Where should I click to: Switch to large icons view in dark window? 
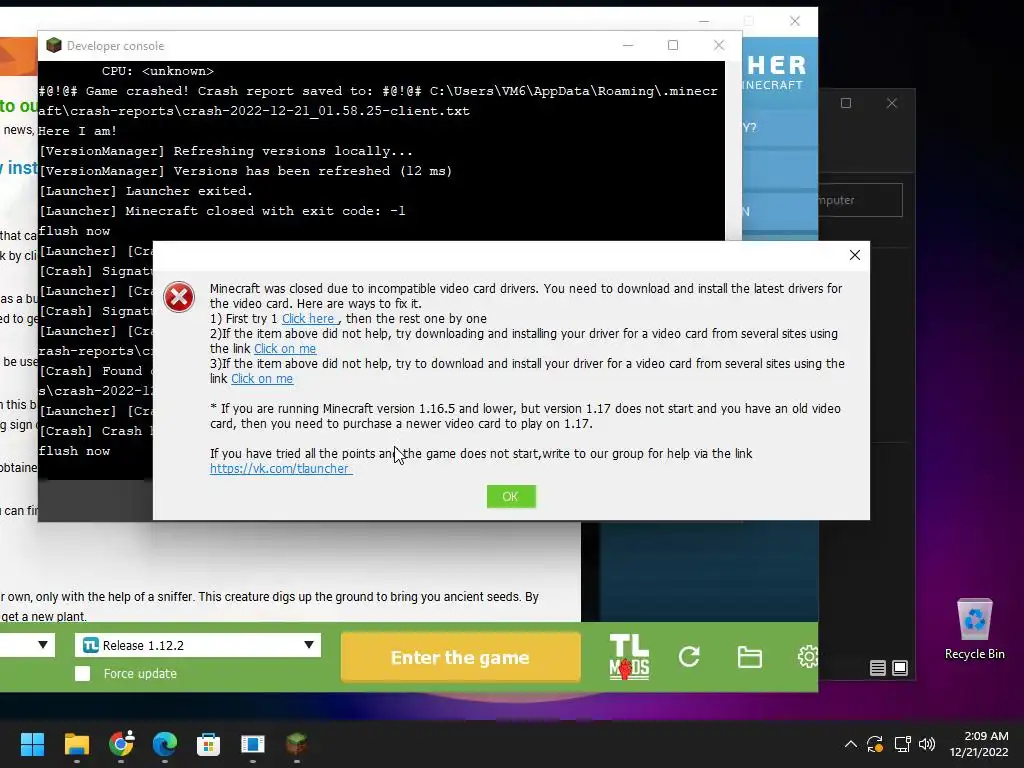coord(900,667)
